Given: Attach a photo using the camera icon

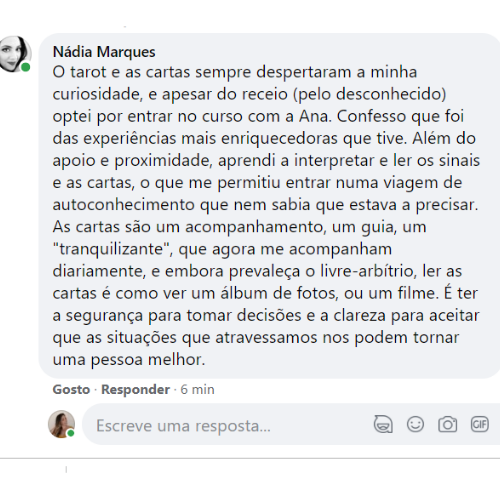Looking at the screenshot, I should click(447, 424).
